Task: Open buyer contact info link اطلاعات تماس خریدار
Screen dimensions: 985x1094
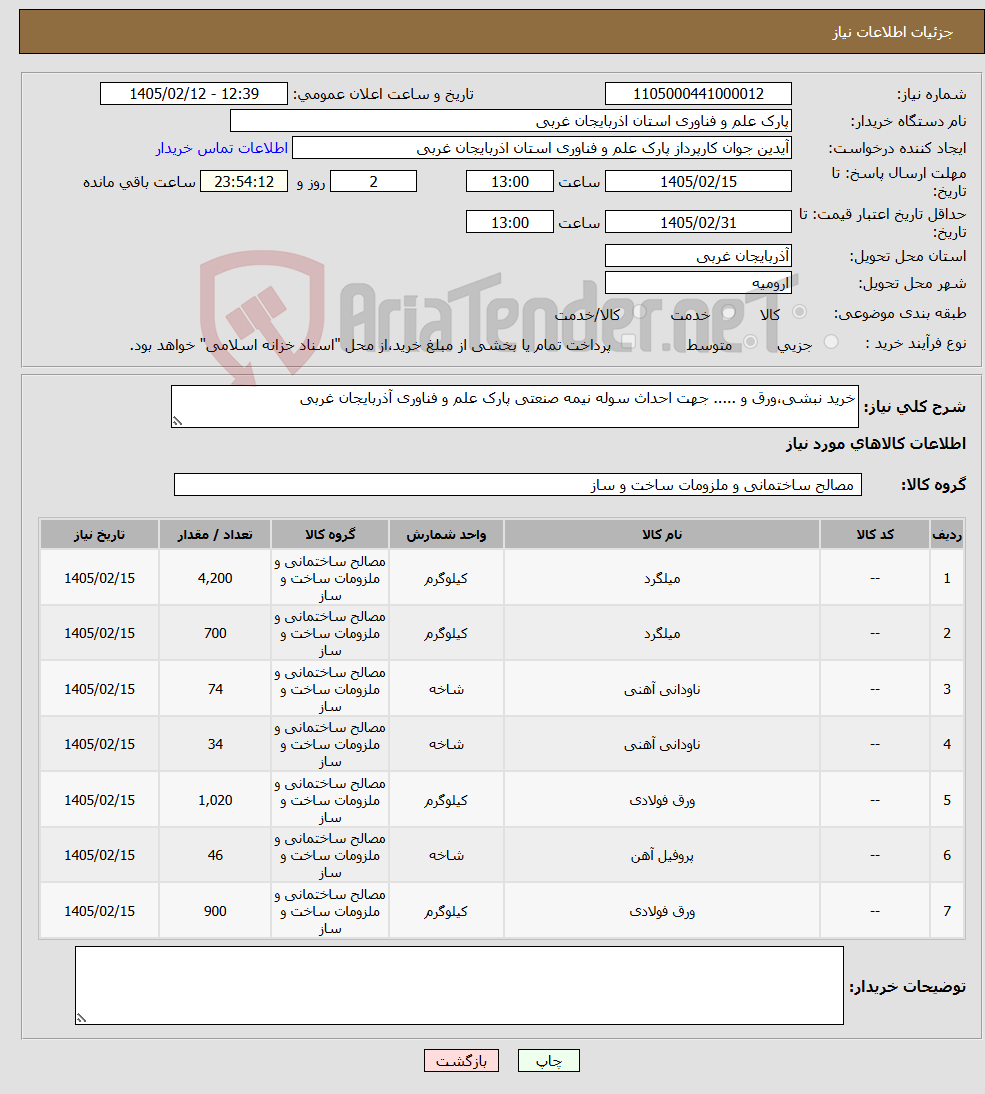Action: click(222, 149)
